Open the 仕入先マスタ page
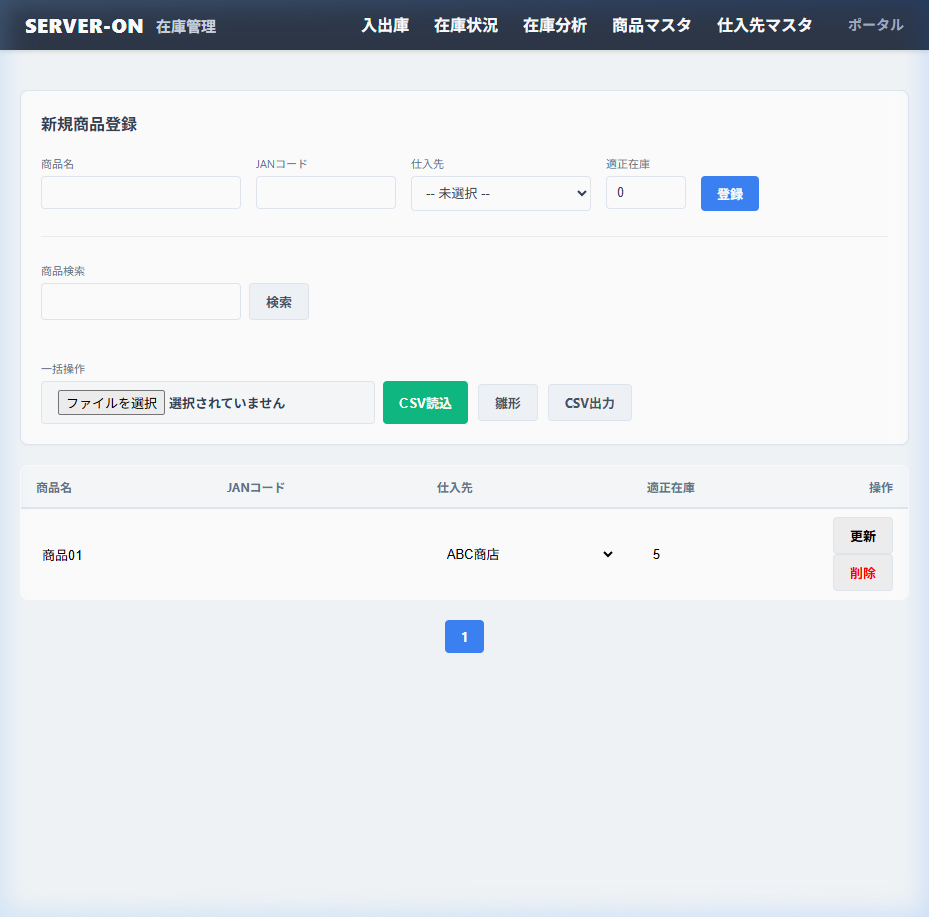Image resolution: width=929 pixels, height=917 pixels. point(764,25)
